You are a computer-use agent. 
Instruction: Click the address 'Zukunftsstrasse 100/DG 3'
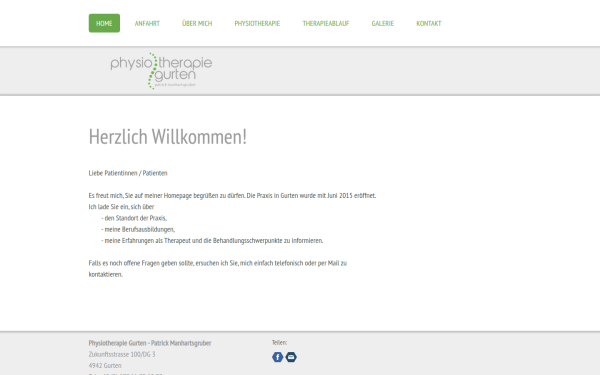click(x=122, y=354)
